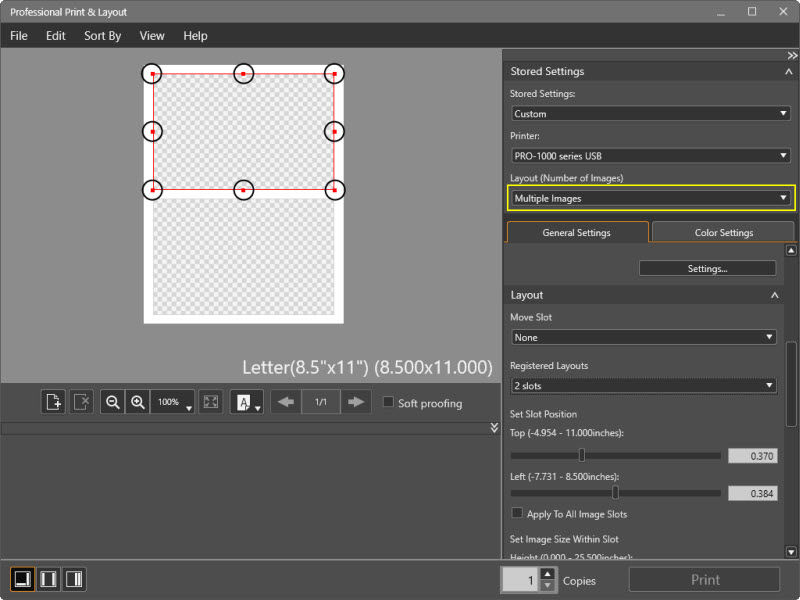Open the Registered Layouts dropdown
Image resolution: width=800 pixels, height=600 pixels.
(643, 384)
